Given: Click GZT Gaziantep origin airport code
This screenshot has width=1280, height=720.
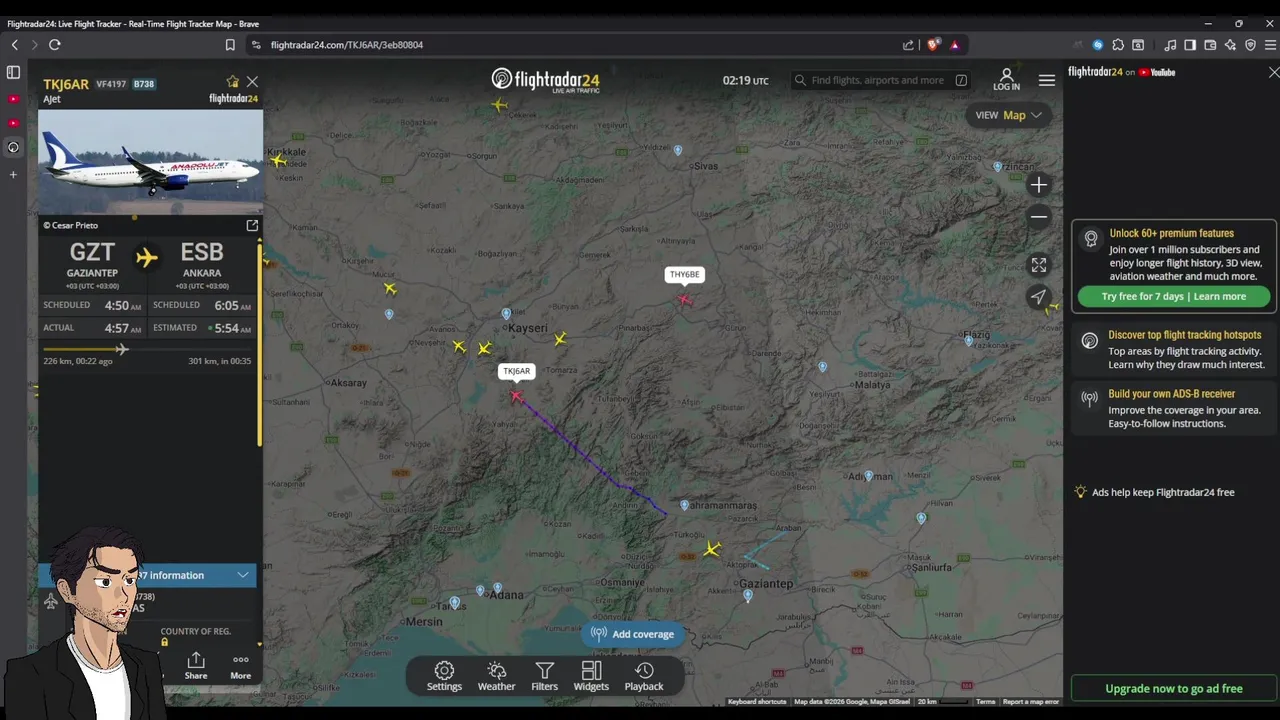Looking at the screenshot, I should (x=92, y=252).
